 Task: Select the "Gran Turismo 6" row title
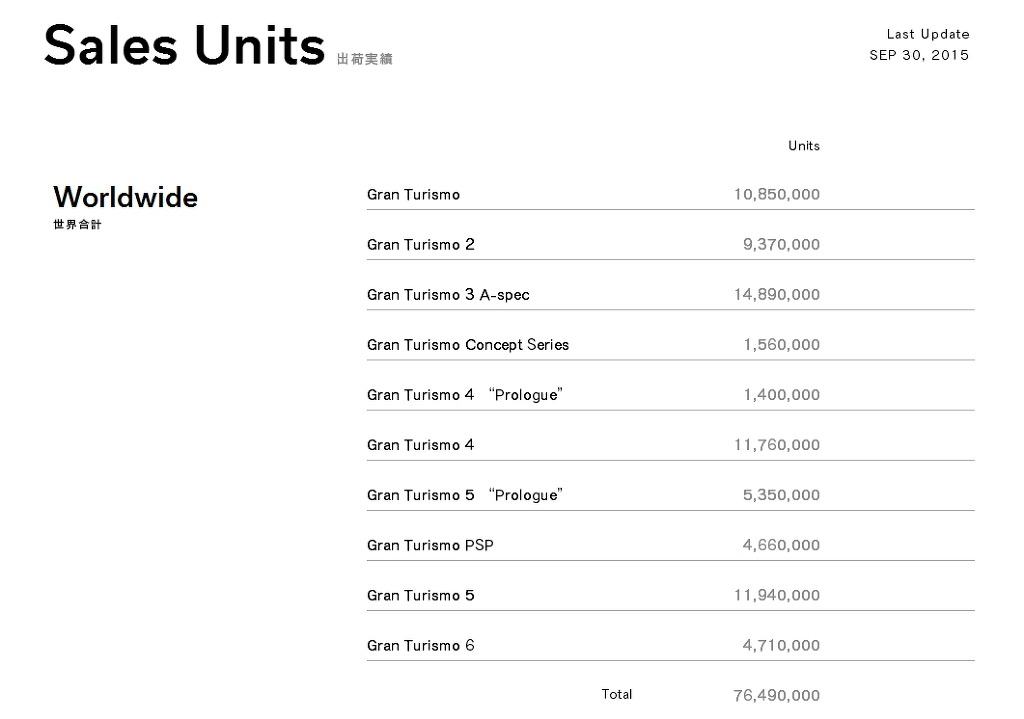click(x=421, y=646)
